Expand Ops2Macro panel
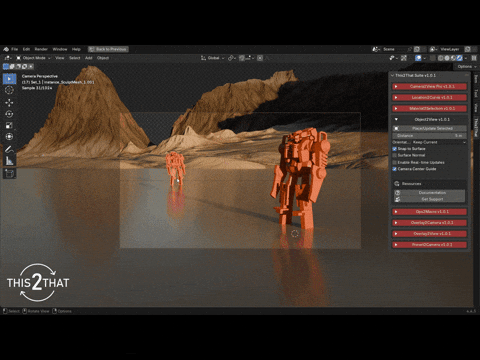This screenshot has width=480, height=360. tap(429, 212)
